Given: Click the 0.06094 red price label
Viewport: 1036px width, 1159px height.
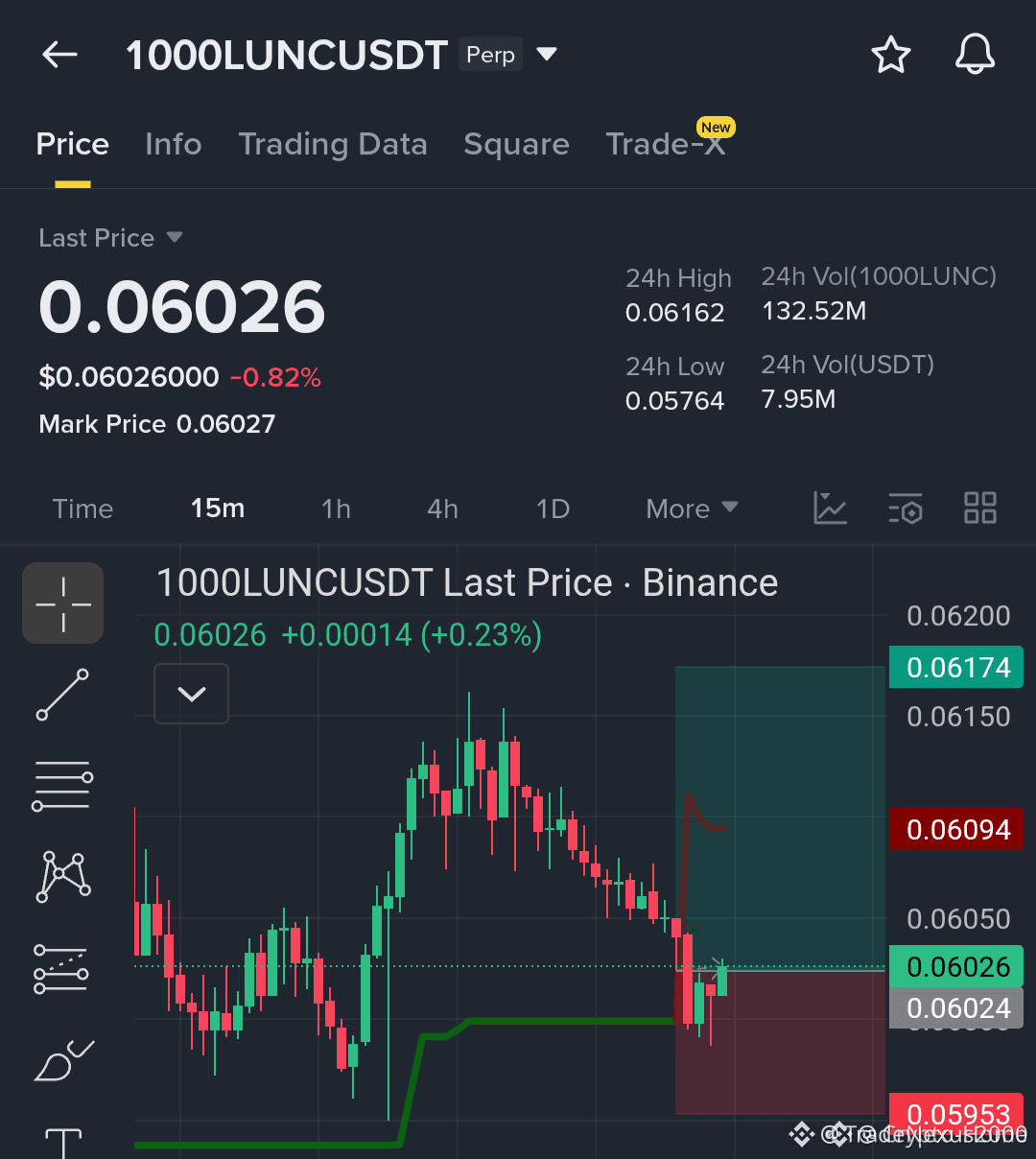Looking at the screenshot, I should 956,830.
